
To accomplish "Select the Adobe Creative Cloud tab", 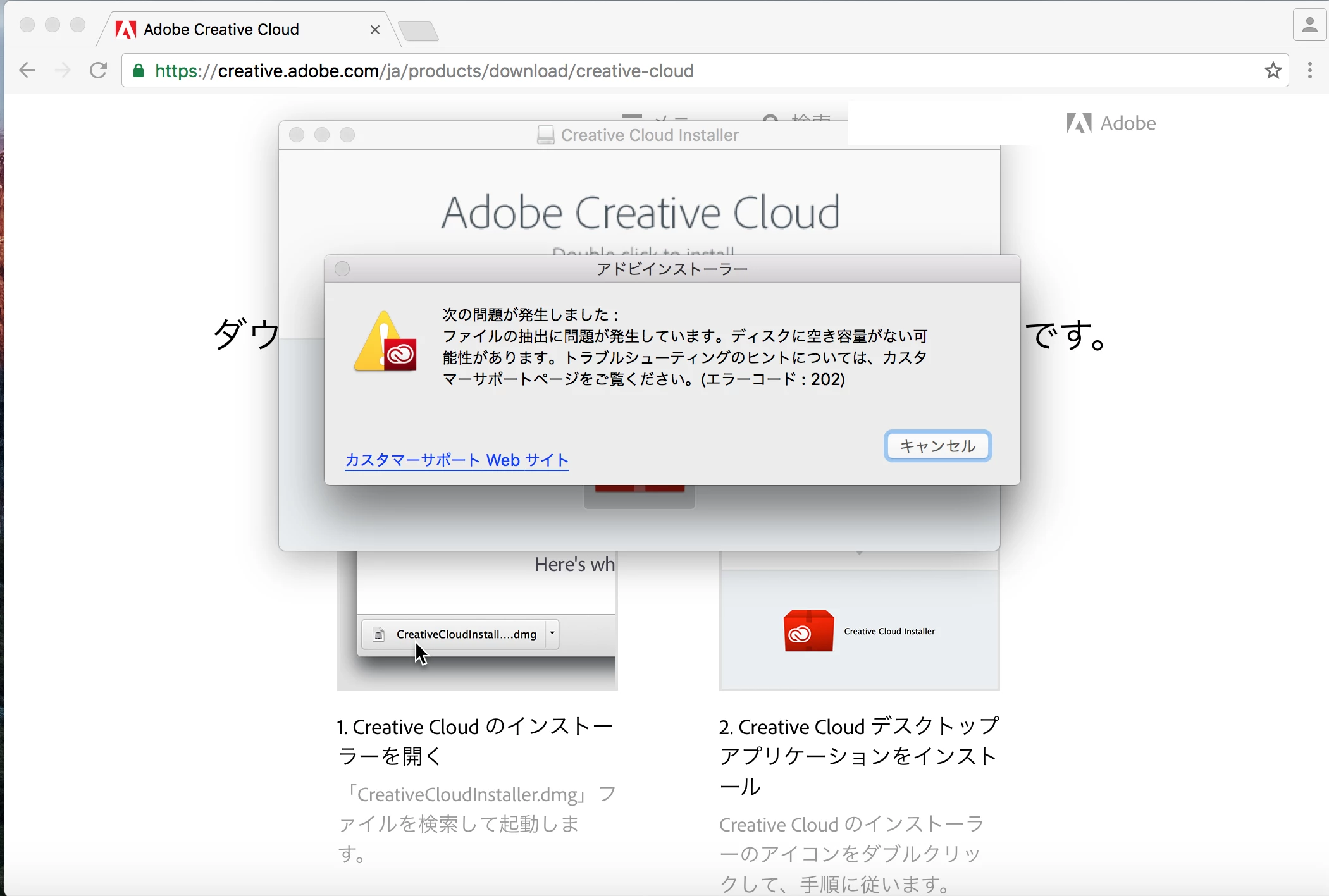I will pos(221,30).
